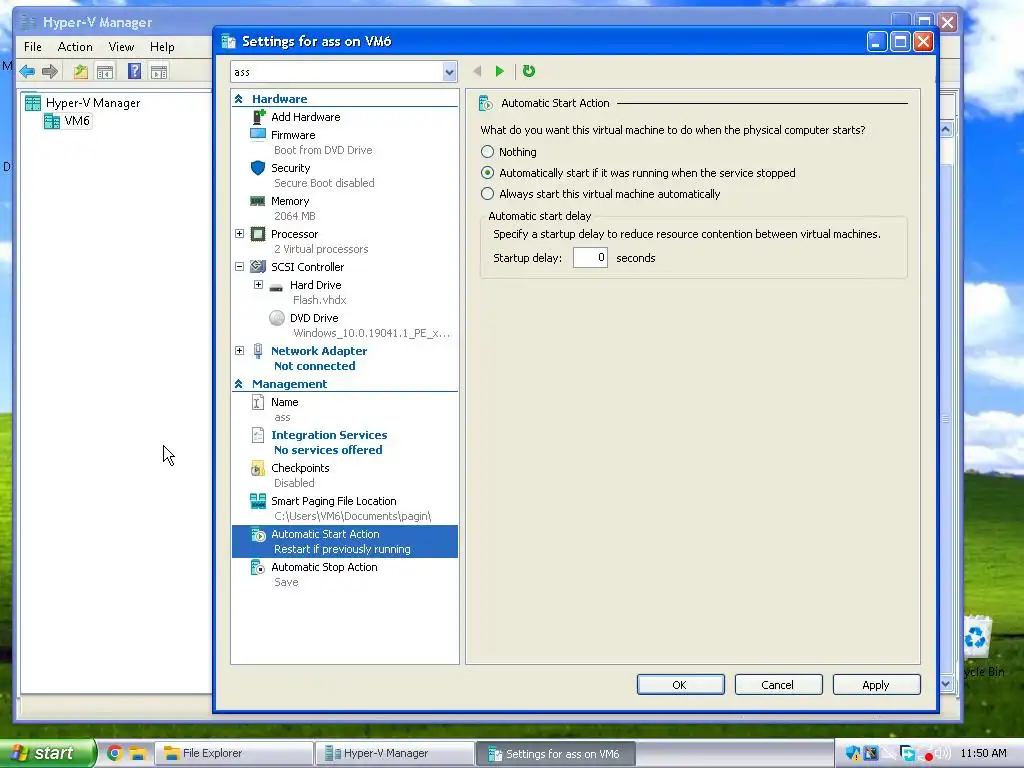Click the Integration Services icon
The width and height of the screenshot is (1024, 768).
click(x=258, y=435)
